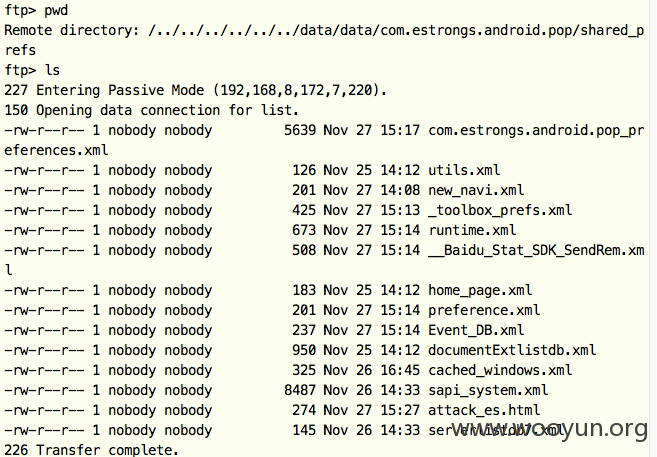Screen dimensions: 657x457
Task: Select runtime.xml in the listing
Action: (472, 230)
